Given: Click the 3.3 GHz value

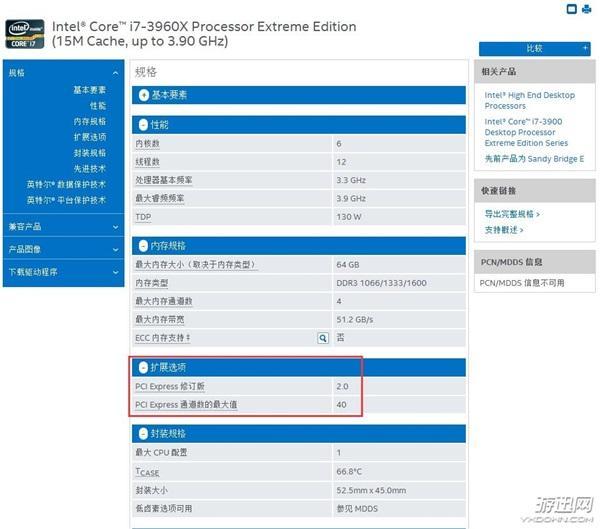Looking at the screenshot, I should pos(351,180).
